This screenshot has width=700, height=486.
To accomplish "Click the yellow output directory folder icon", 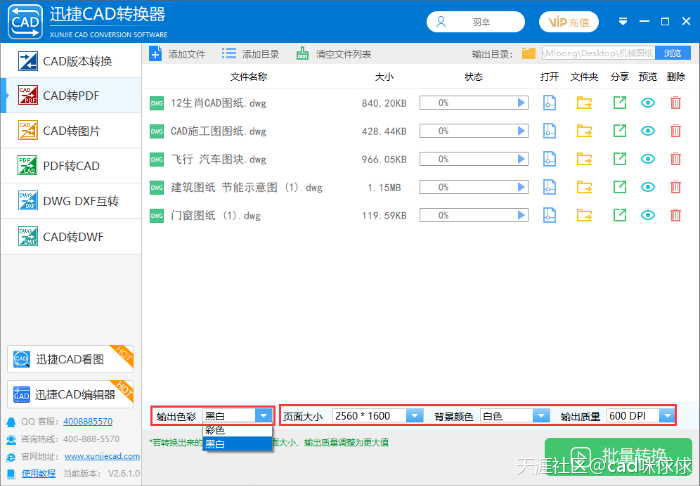I will tap(529, 54).
